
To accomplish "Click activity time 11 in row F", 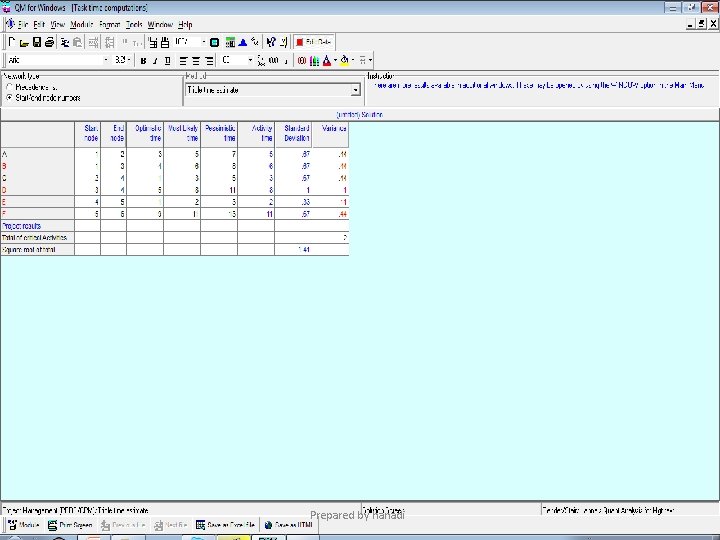I will point(256,214).
